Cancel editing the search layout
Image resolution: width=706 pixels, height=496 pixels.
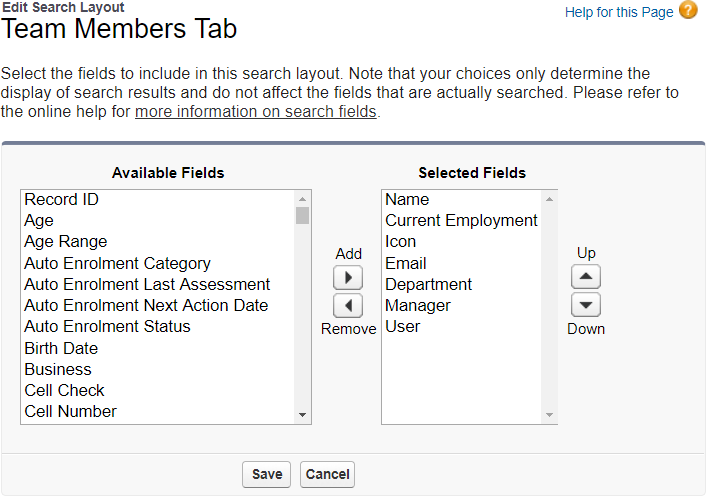[x=327, y=474]
